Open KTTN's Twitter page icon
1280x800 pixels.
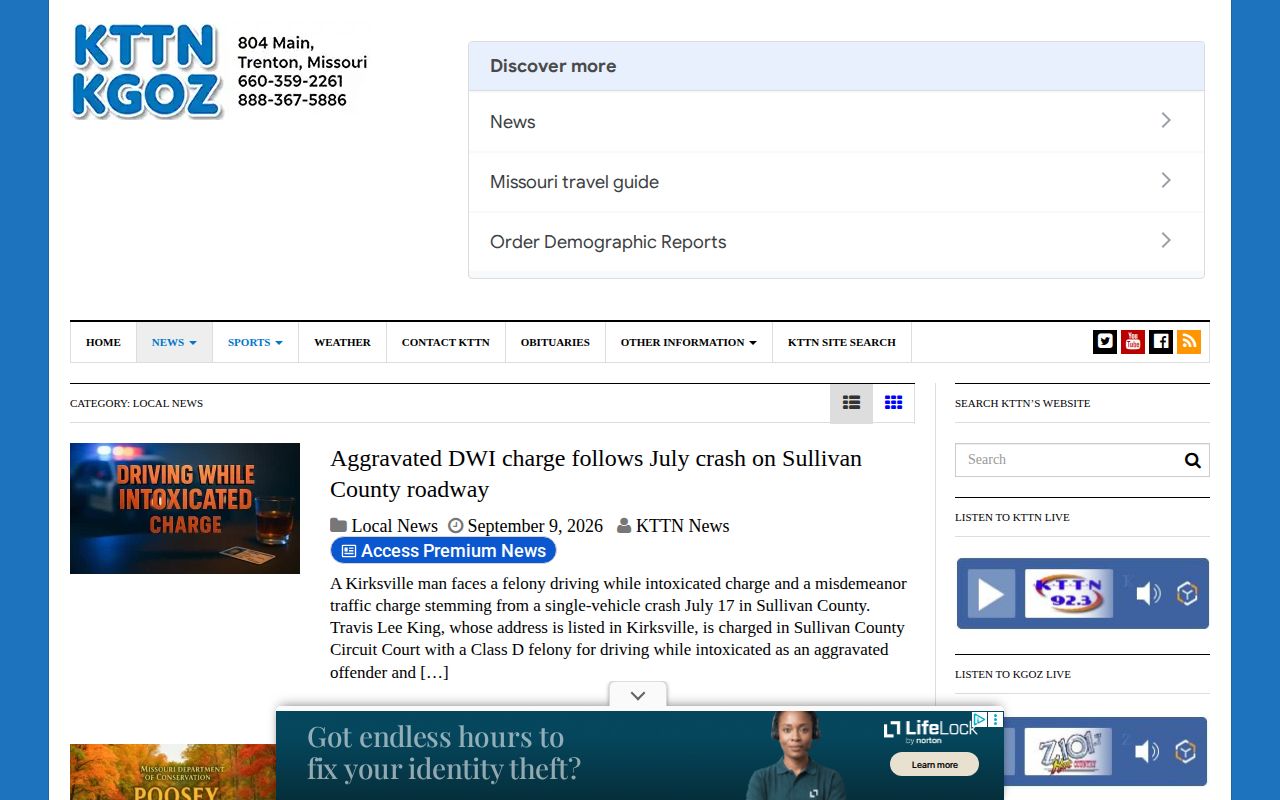1105,342
